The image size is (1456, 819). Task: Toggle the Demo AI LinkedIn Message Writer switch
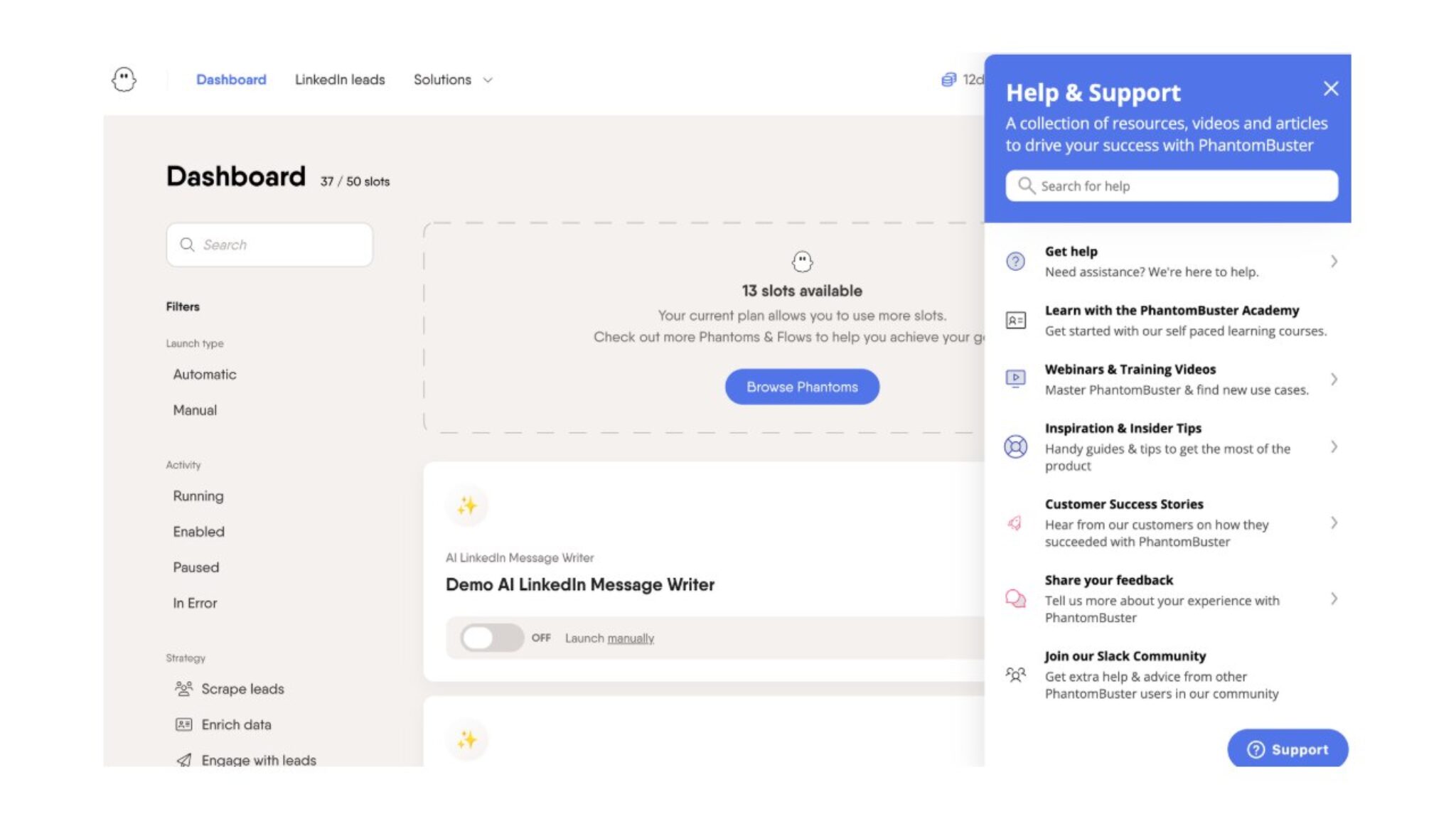(491, 638)
